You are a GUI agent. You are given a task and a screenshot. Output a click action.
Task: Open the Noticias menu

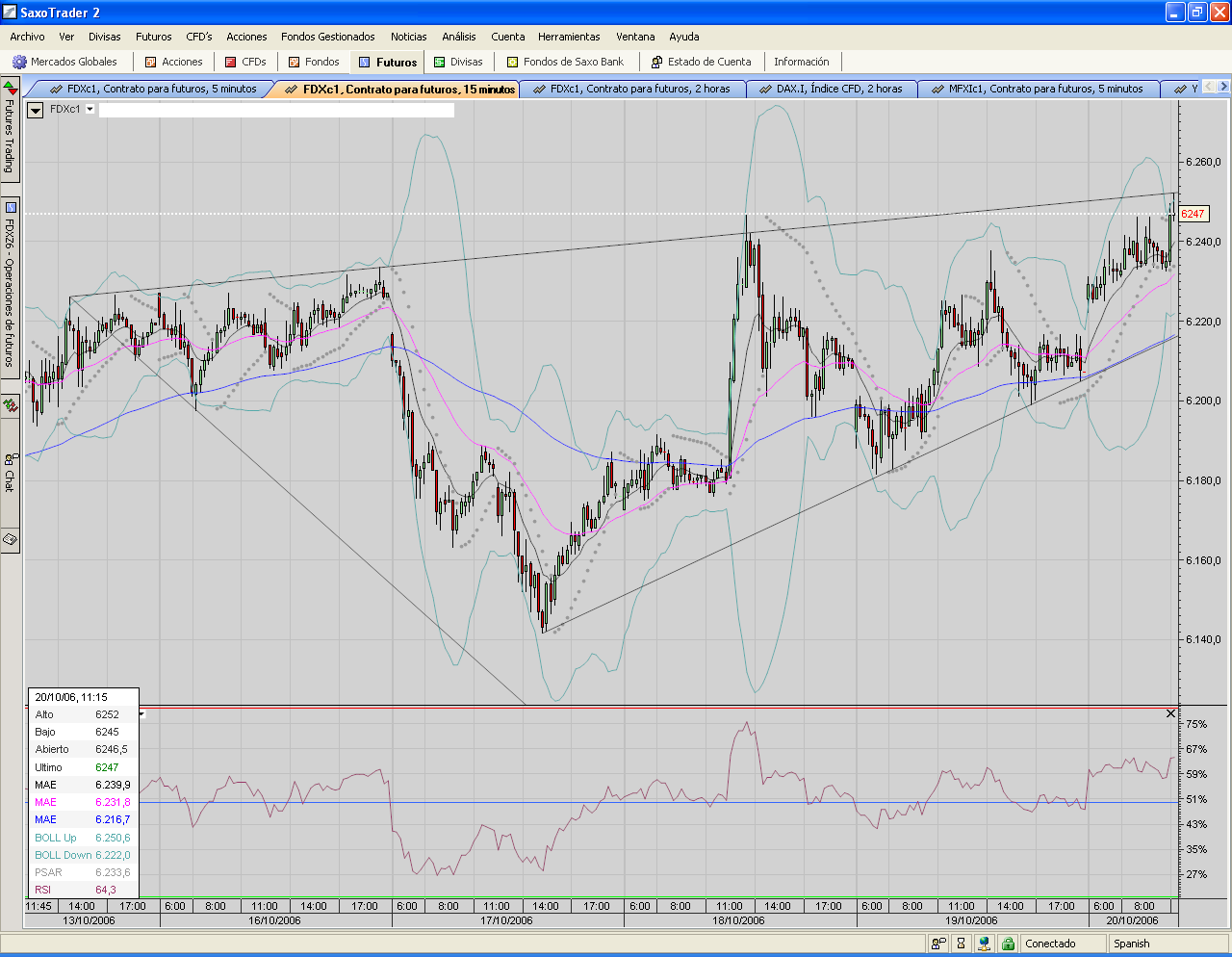pos(409,37)
